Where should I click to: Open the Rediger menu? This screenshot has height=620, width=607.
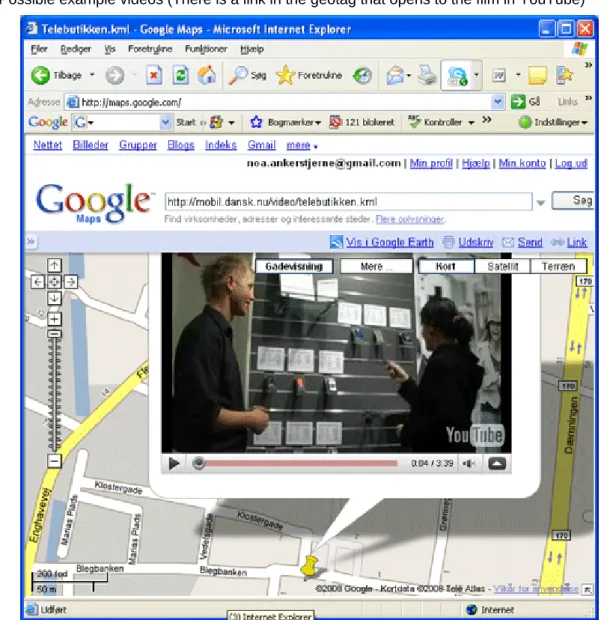pyautogui.click(x=75, y=49)
